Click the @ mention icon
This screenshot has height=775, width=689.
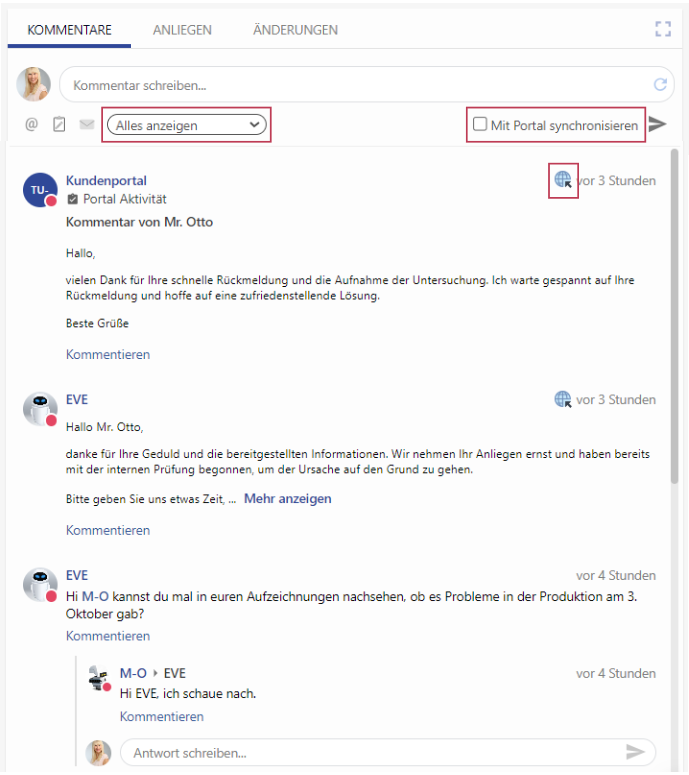[31, 124]
